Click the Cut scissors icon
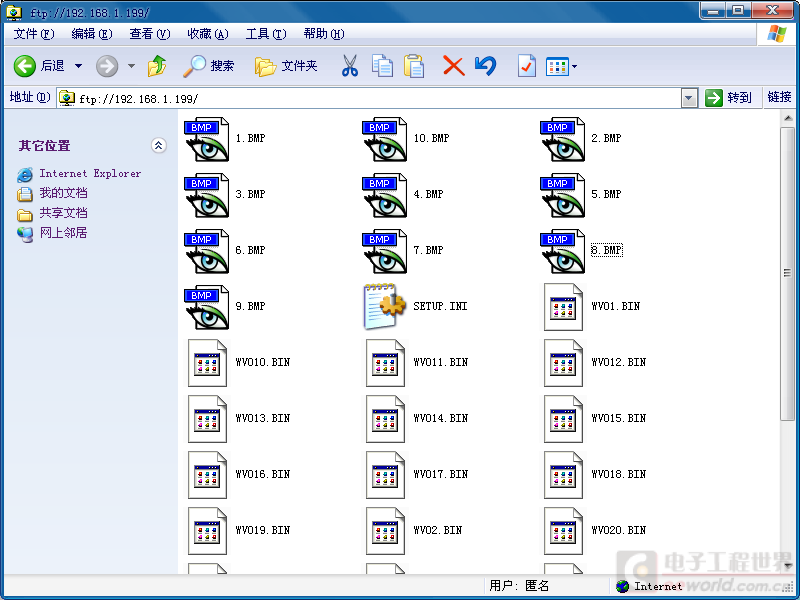 349,66
